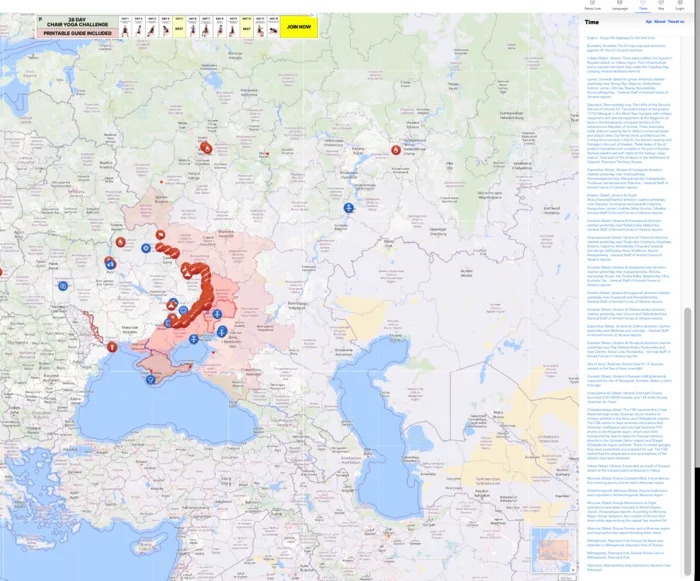Click the blue anchor marker on Azov coast
Screen dimensions: 700x581
[193, 339]
